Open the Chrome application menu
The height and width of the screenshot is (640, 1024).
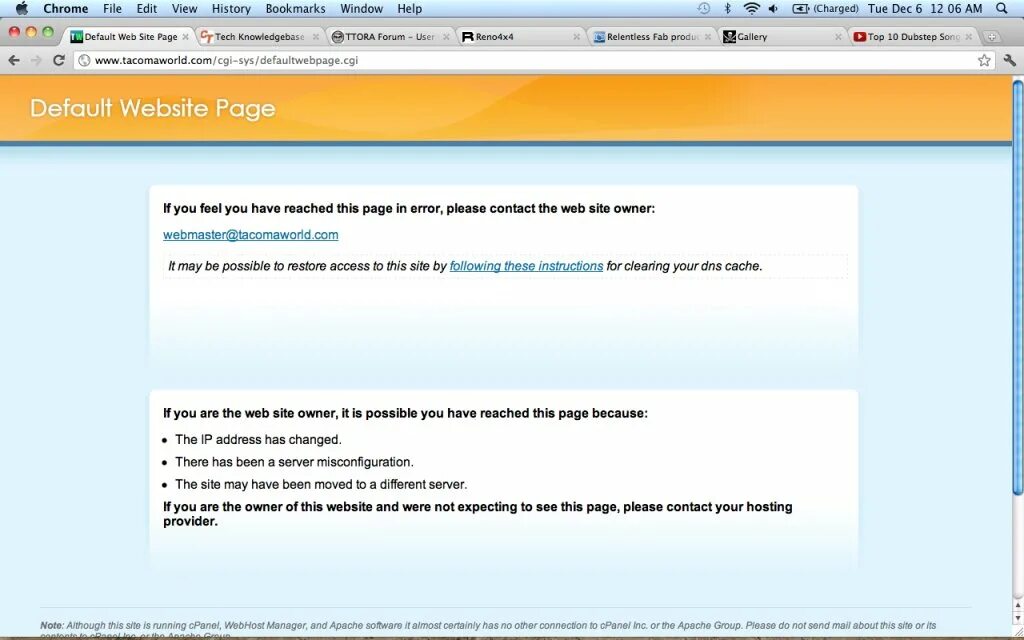[x=65, y=8]
